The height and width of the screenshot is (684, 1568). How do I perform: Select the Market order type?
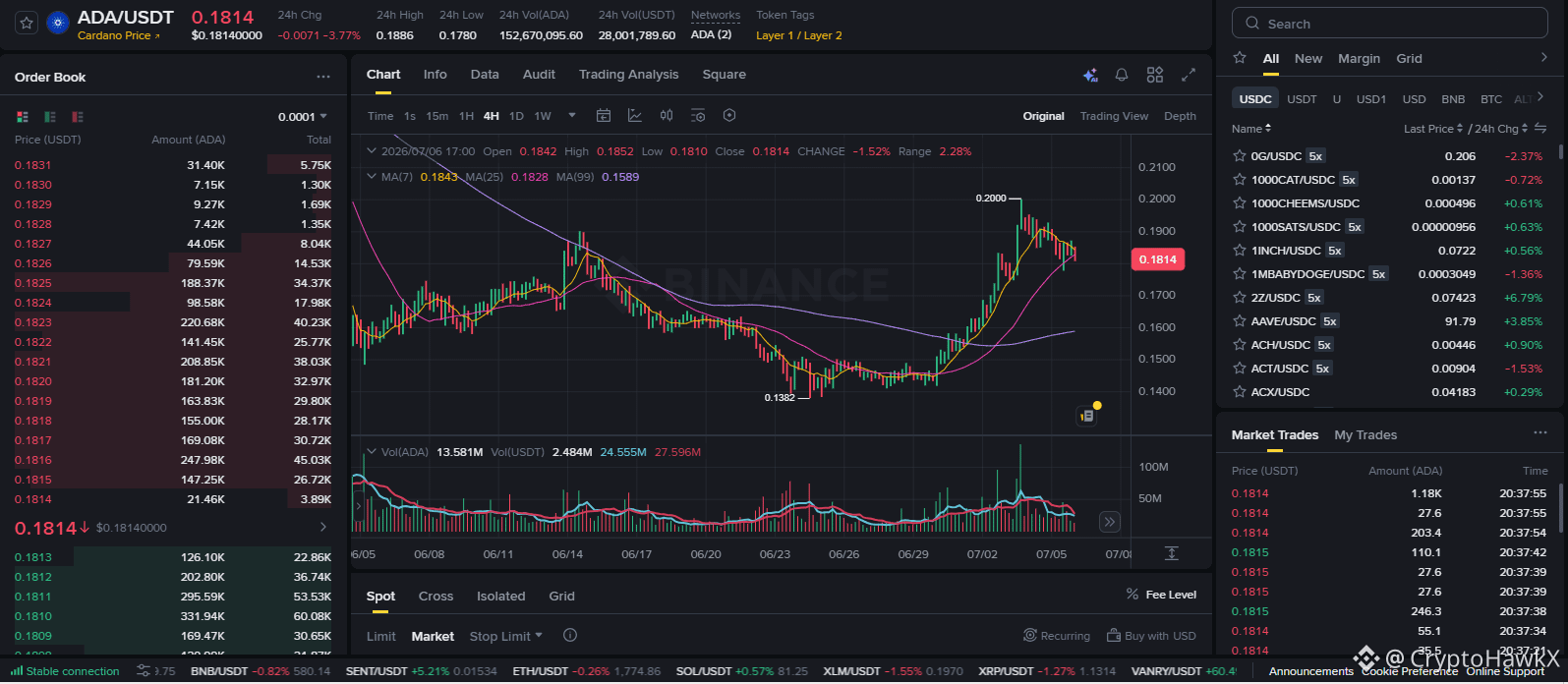click(x=433, y=636)
